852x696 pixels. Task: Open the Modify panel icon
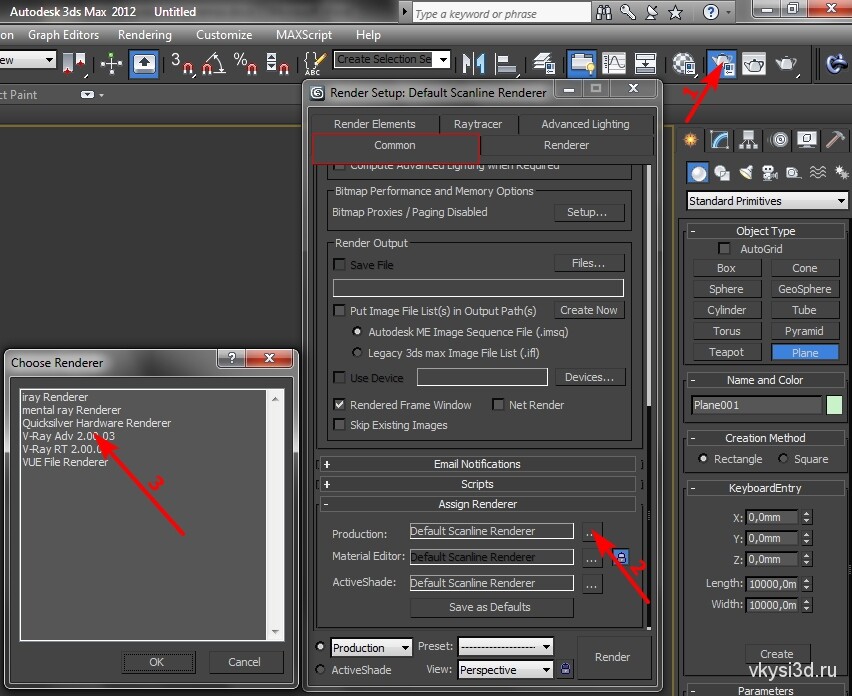tap(719, 140)
